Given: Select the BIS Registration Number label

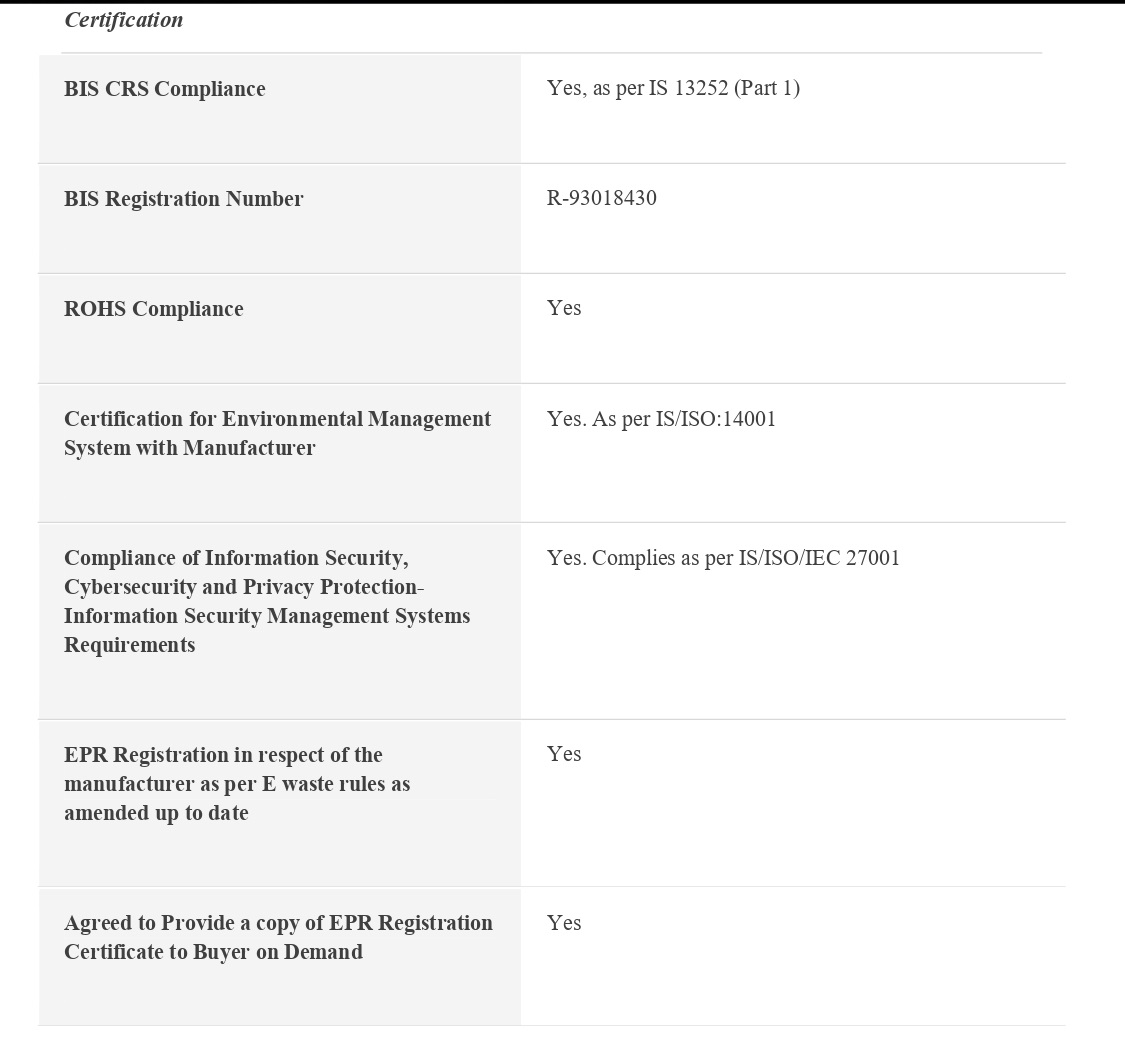Looking at the screenshot, I should [184, 199].
